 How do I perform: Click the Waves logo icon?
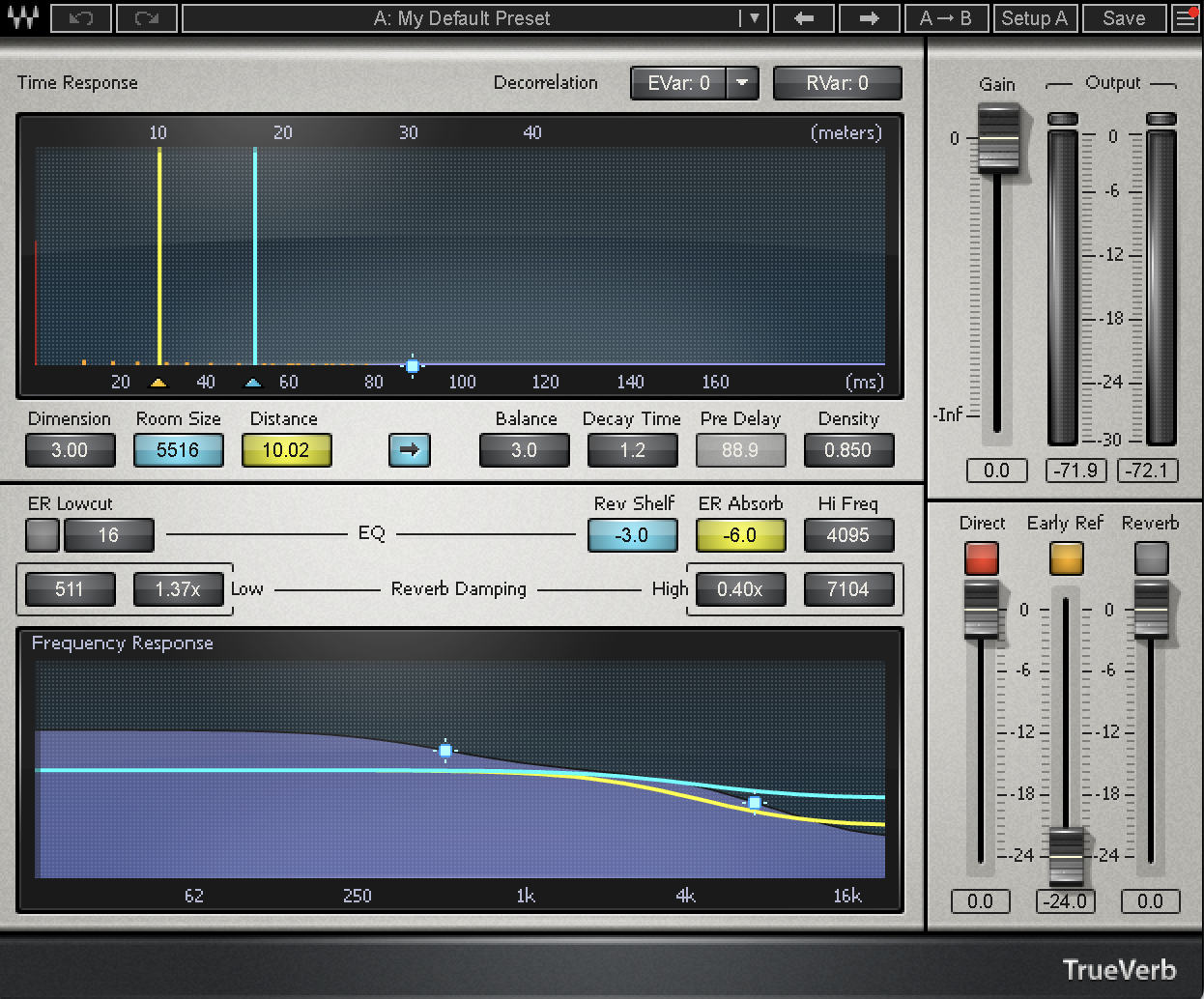coord(23,17)
